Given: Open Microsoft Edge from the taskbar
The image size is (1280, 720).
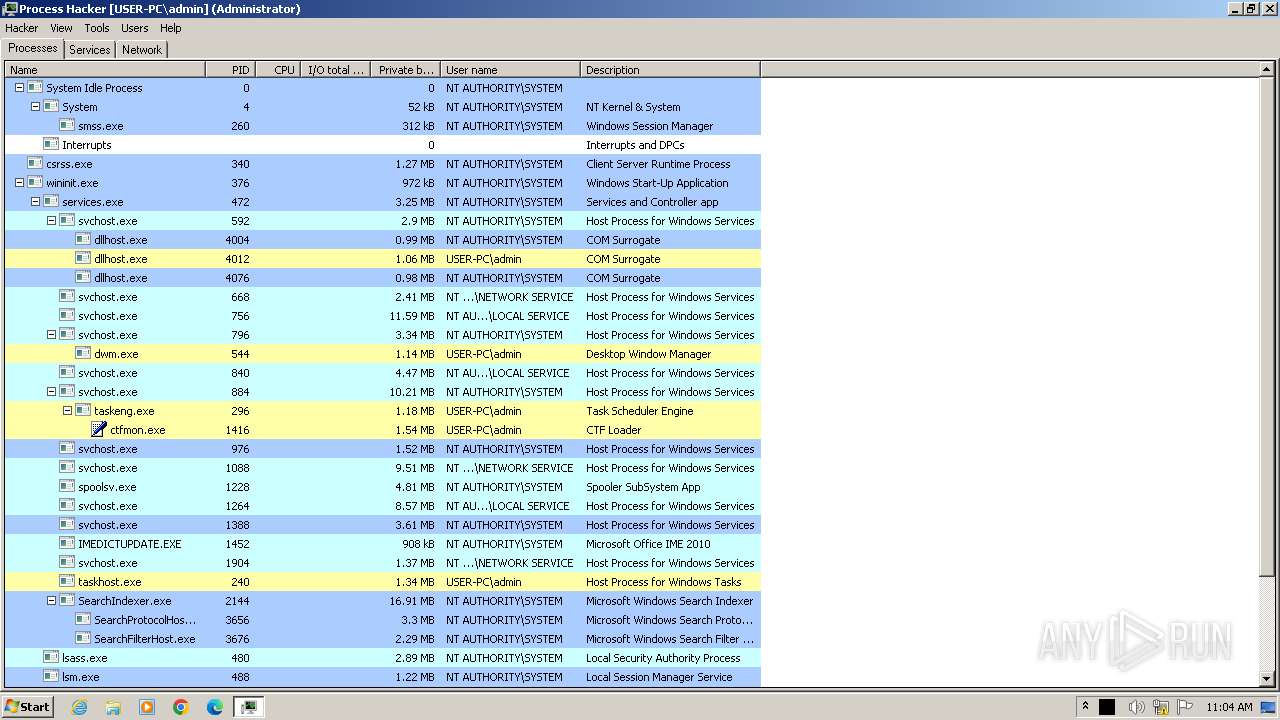Looking at the screenshot, I should coord(215,707).
